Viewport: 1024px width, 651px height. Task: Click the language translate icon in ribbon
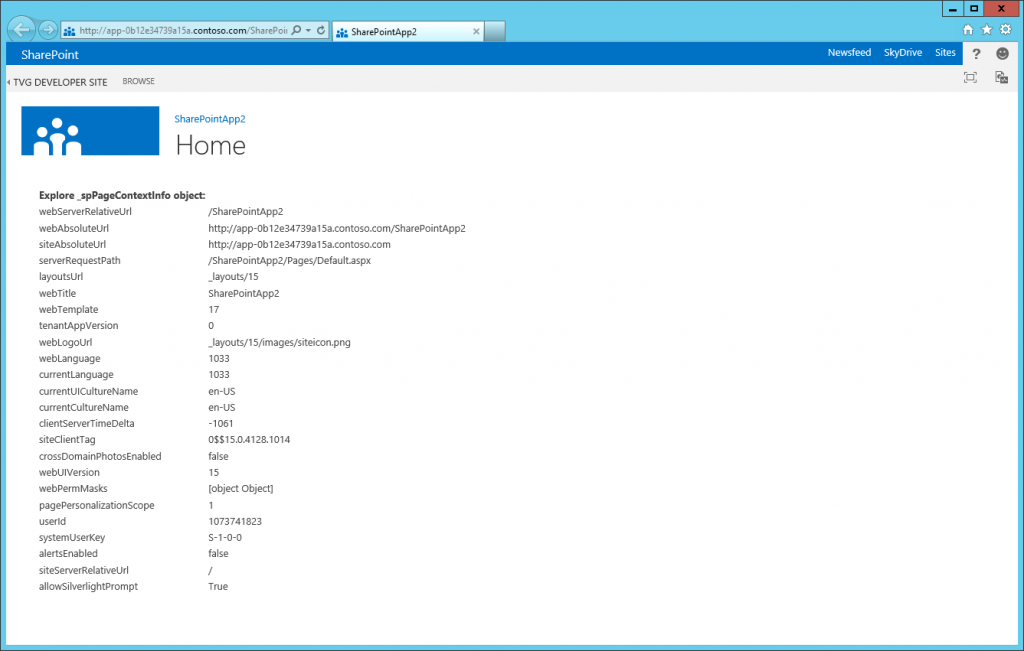point(1001,78)
